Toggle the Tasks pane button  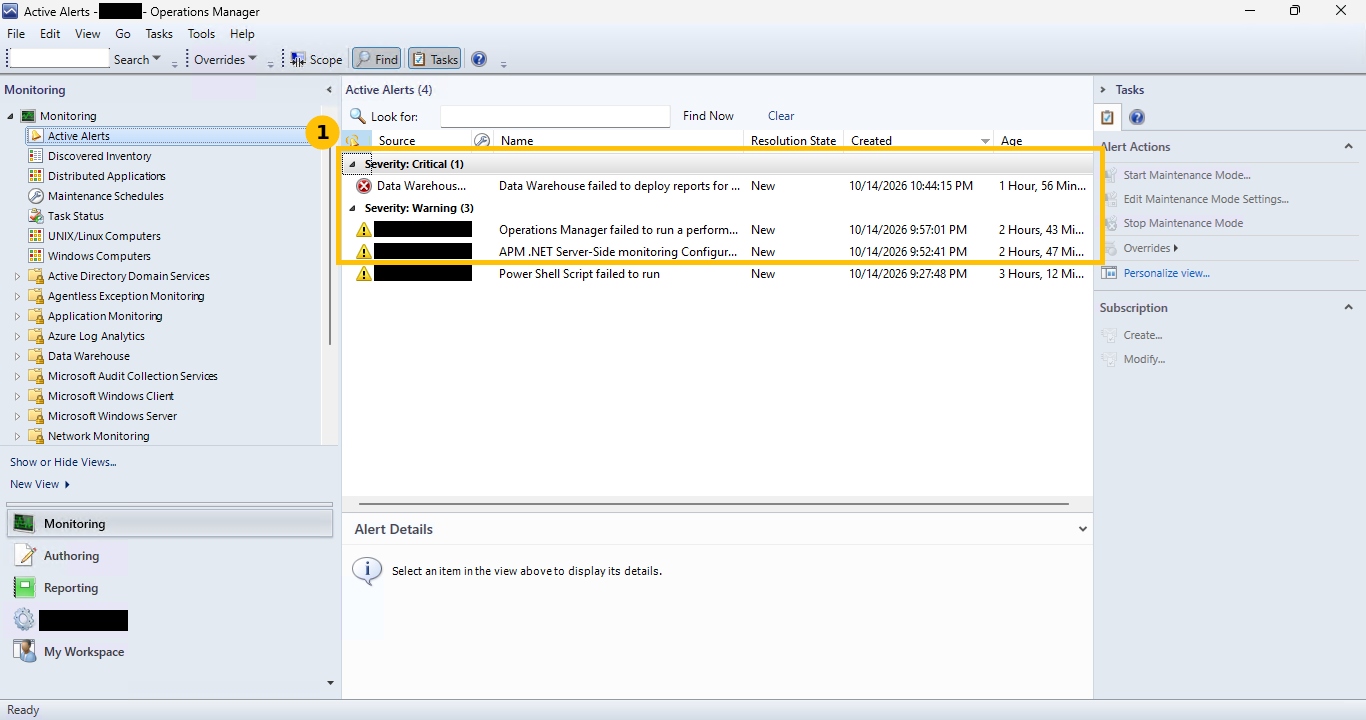click(435, 60)
